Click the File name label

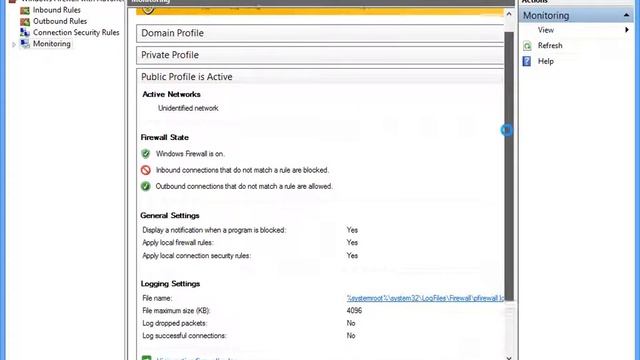[157, 298]
